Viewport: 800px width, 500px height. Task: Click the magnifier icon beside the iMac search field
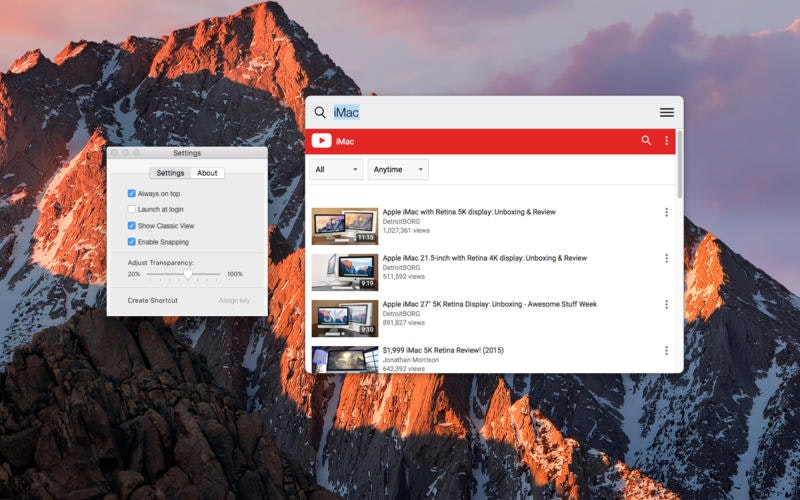click(320, 112)
